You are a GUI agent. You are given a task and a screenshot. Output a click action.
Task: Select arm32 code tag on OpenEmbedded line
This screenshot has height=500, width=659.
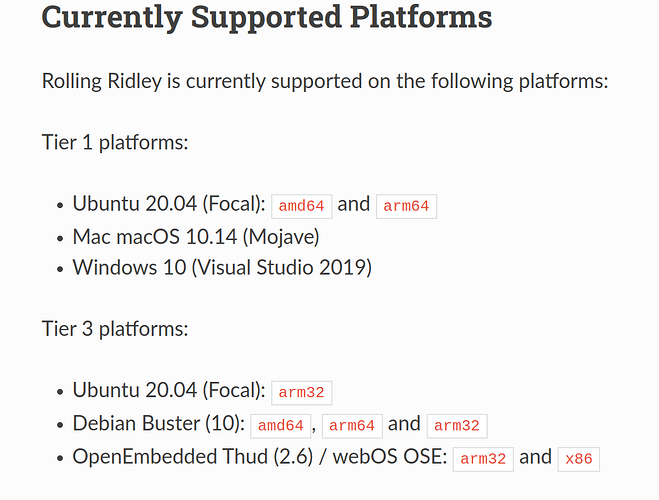483,459
